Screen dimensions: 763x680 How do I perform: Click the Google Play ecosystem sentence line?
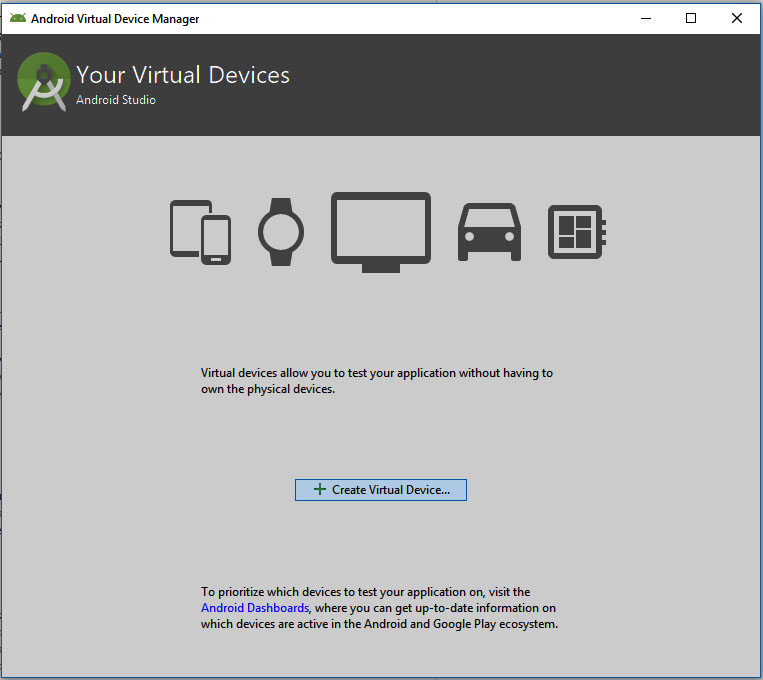click(379, 624)
